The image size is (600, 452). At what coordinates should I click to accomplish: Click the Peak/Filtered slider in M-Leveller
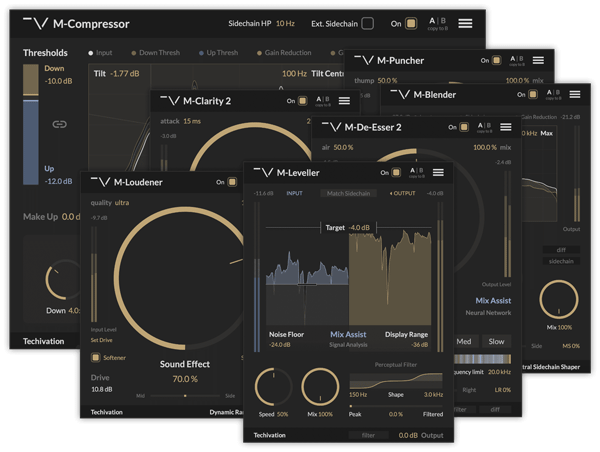(396, 406)
